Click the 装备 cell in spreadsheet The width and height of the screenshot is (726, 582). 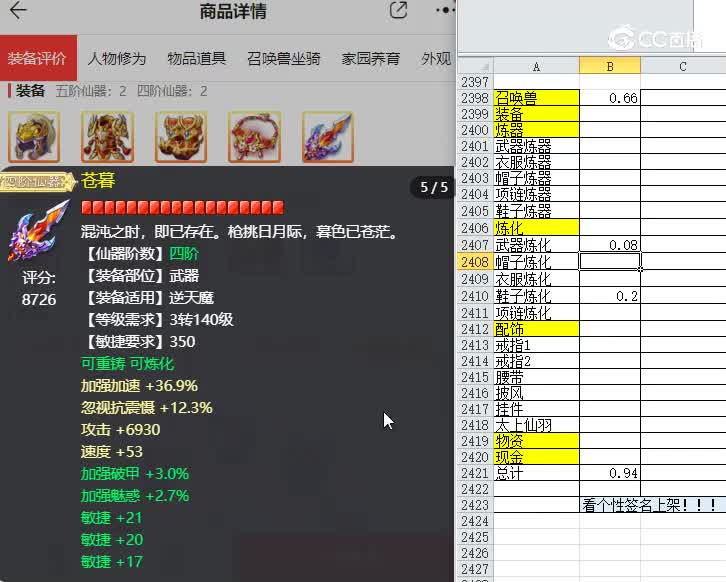[537, 114]
